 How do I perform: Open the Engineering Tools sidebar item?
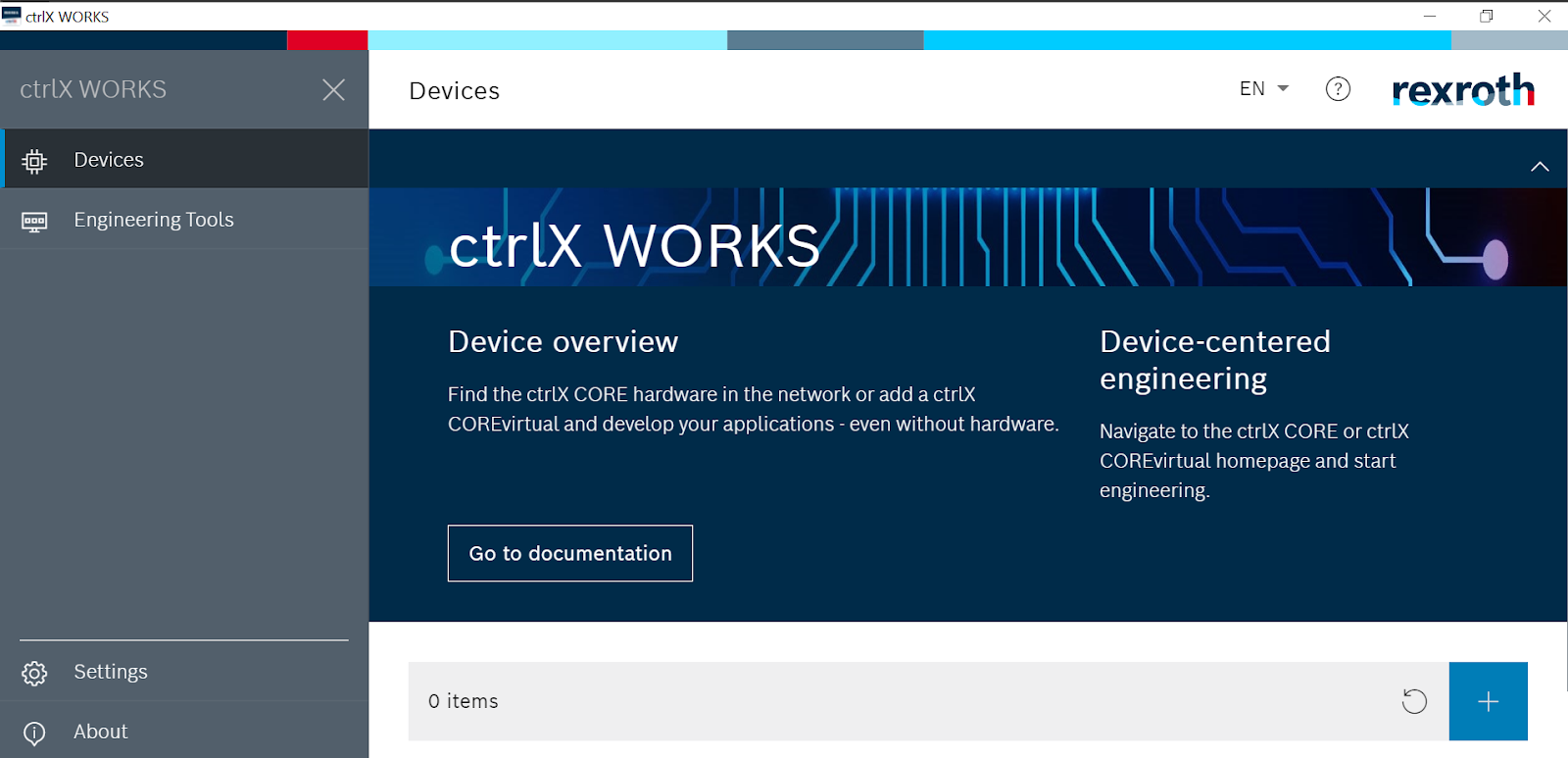pos(184,220)
